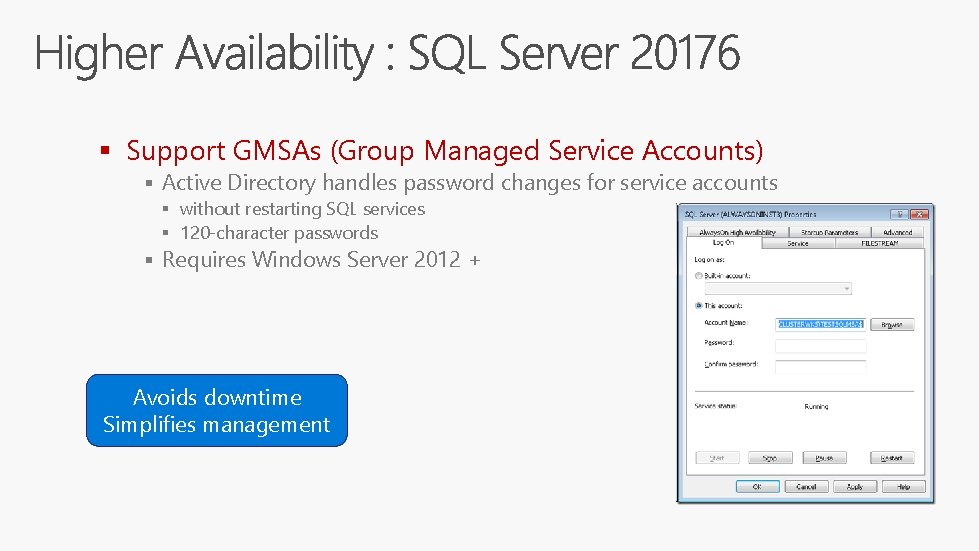Screen dimensions: 979x551
Task: Select the This account radio button
Action: tap(699, 306)
